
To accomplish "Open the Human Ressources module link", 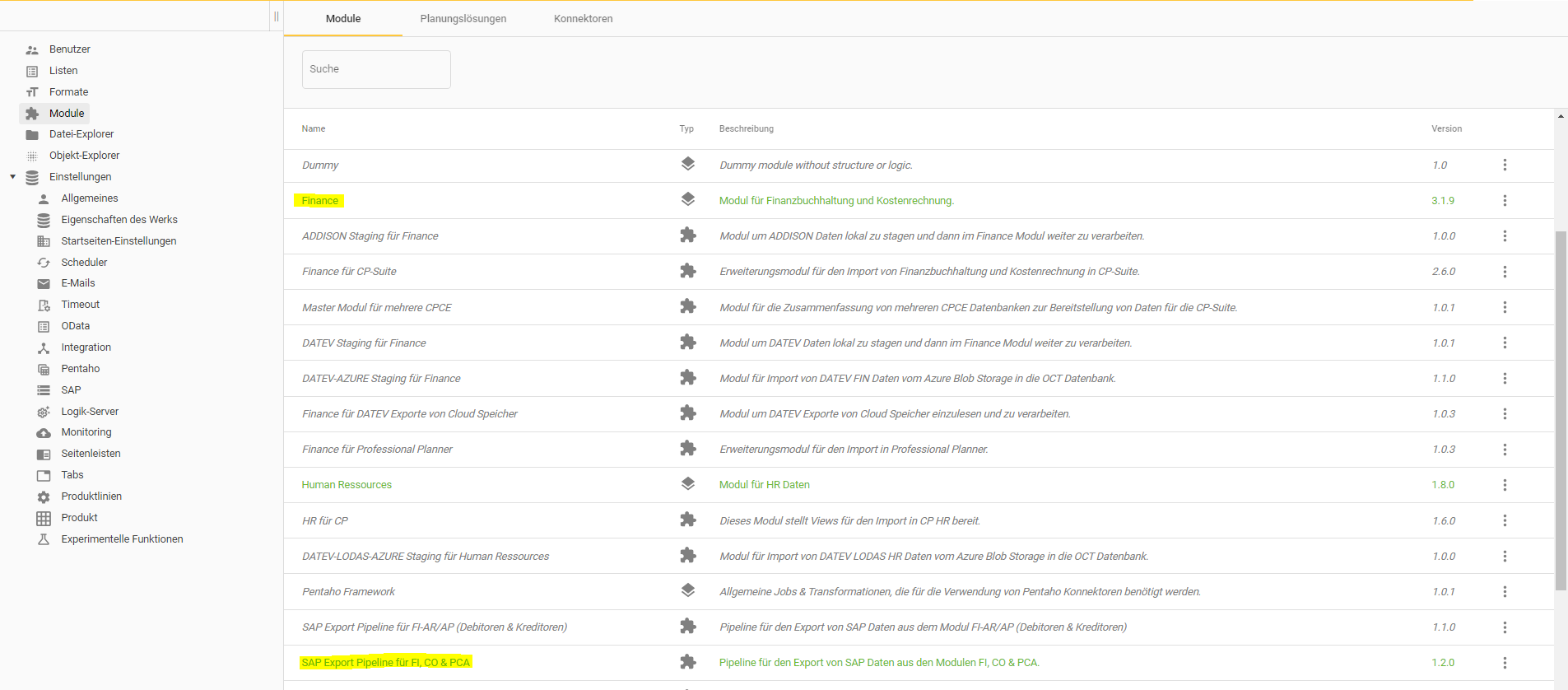I will click(x=347, y=485).
